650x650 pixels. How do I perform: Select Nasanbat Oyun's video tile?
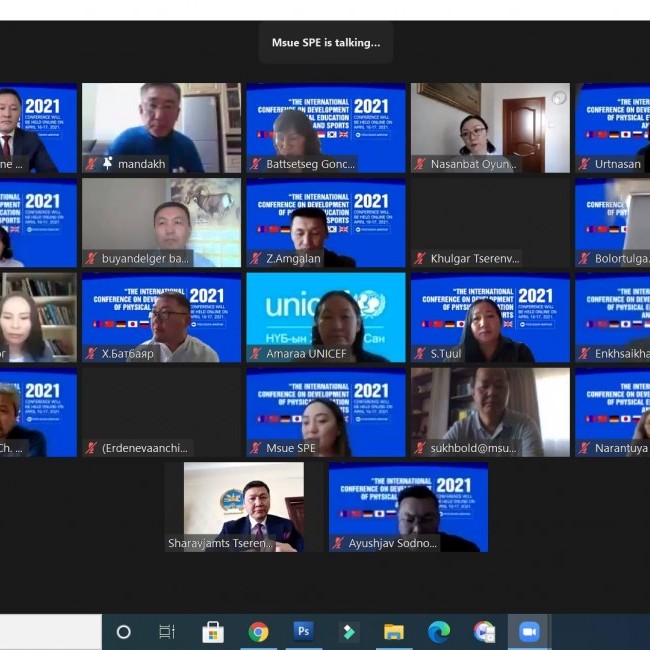click(490, 128)
